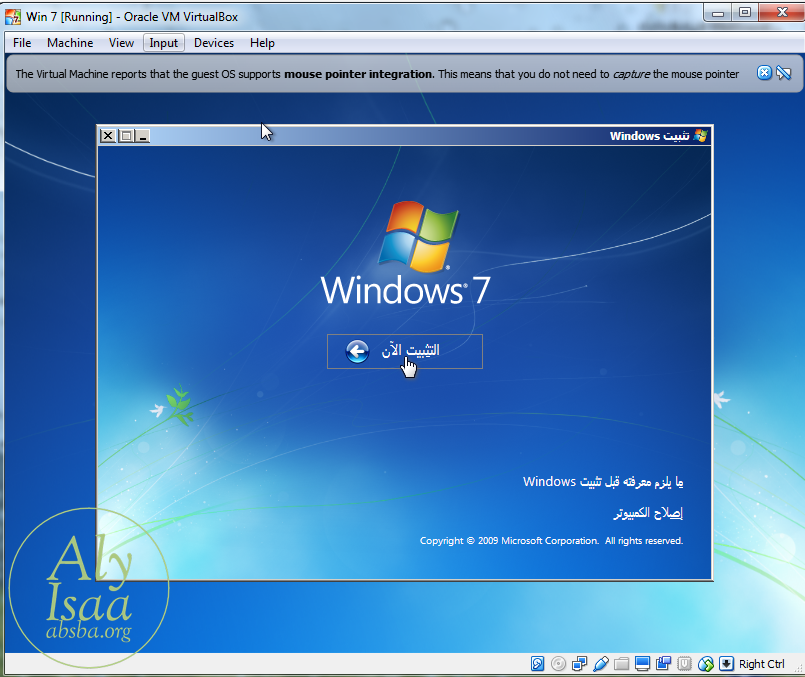
Task: Open the File menu
Action: coord(22,43)
